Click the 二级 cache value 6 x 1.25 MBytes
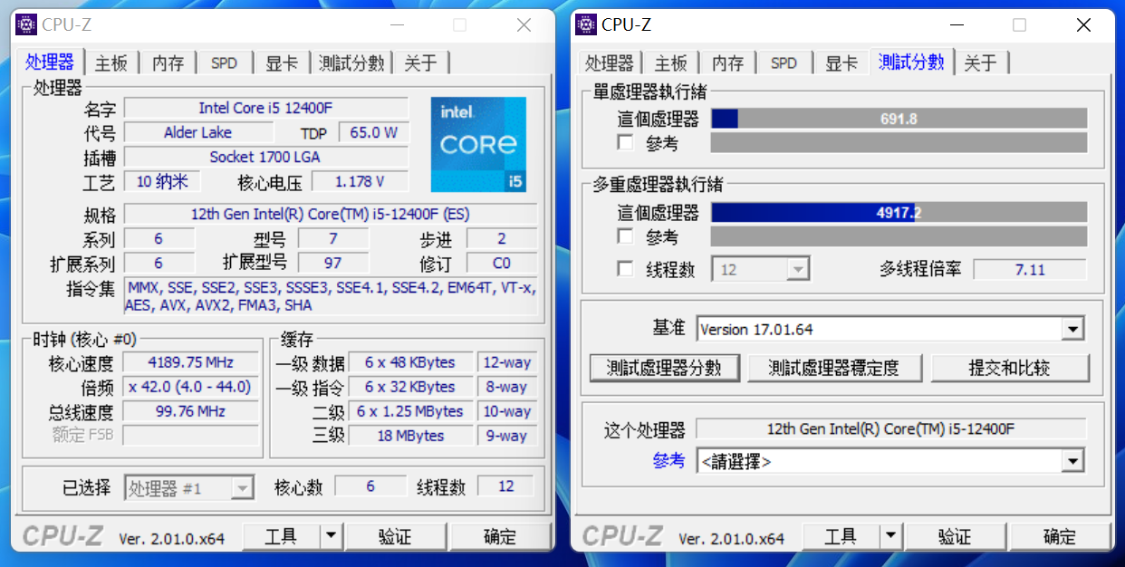Viewport: 1125px width, 567px height. coord(410,411)
